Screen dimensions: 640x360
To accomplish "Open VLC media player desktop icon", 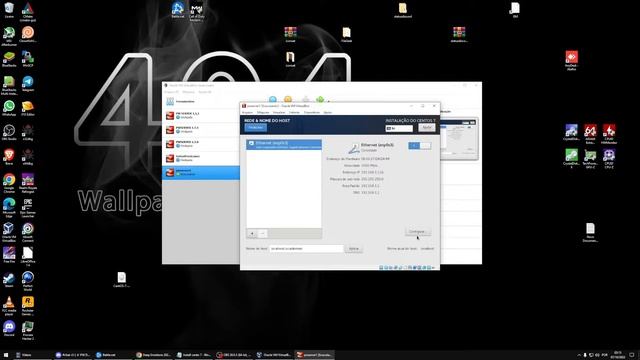I will (9, 305).
